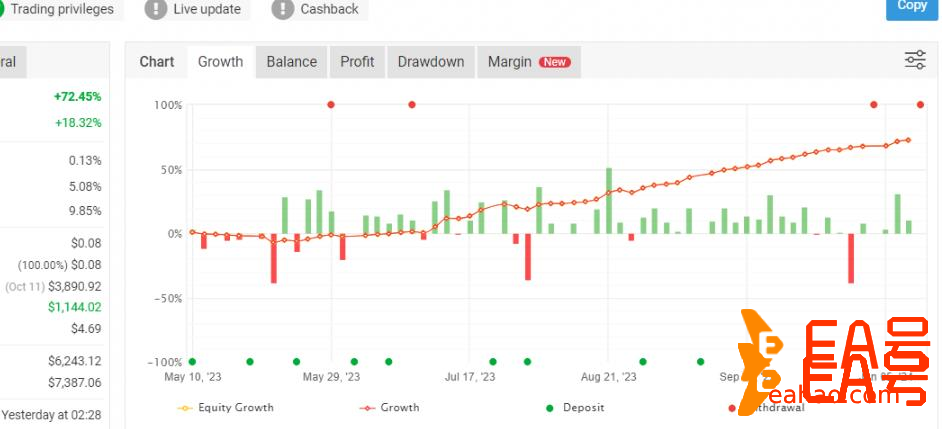The height and width of the screenshot is (429, 942).
Task: Click the Cashback info icon
Action: click(x=283, y=9)
